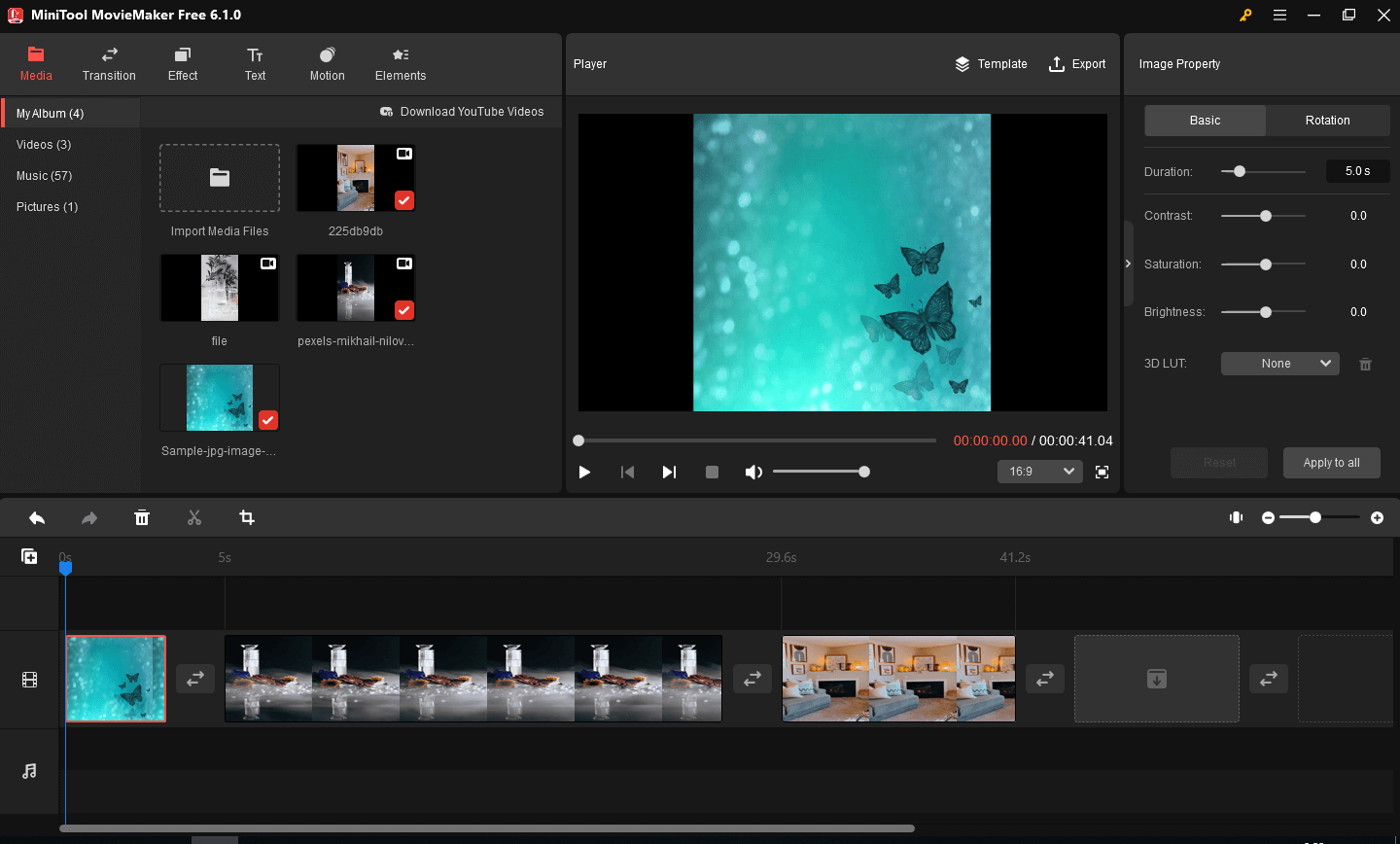Expand the 3D LUT None dropdown
1400x844 pixels.
tap(1279, 364)
